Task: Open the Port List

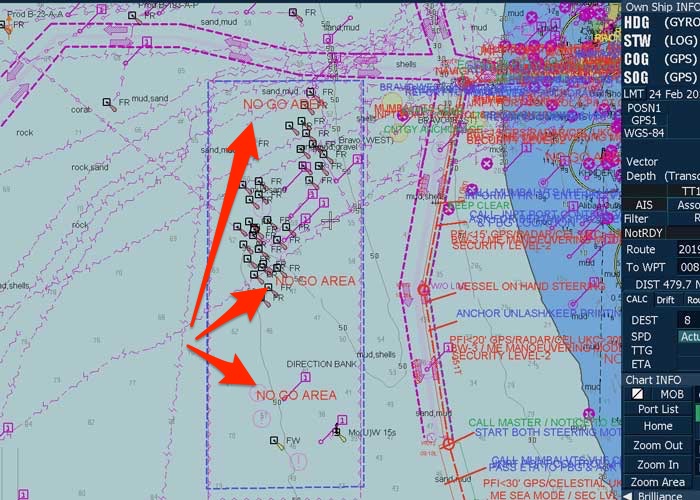Action: pos(658,409)
